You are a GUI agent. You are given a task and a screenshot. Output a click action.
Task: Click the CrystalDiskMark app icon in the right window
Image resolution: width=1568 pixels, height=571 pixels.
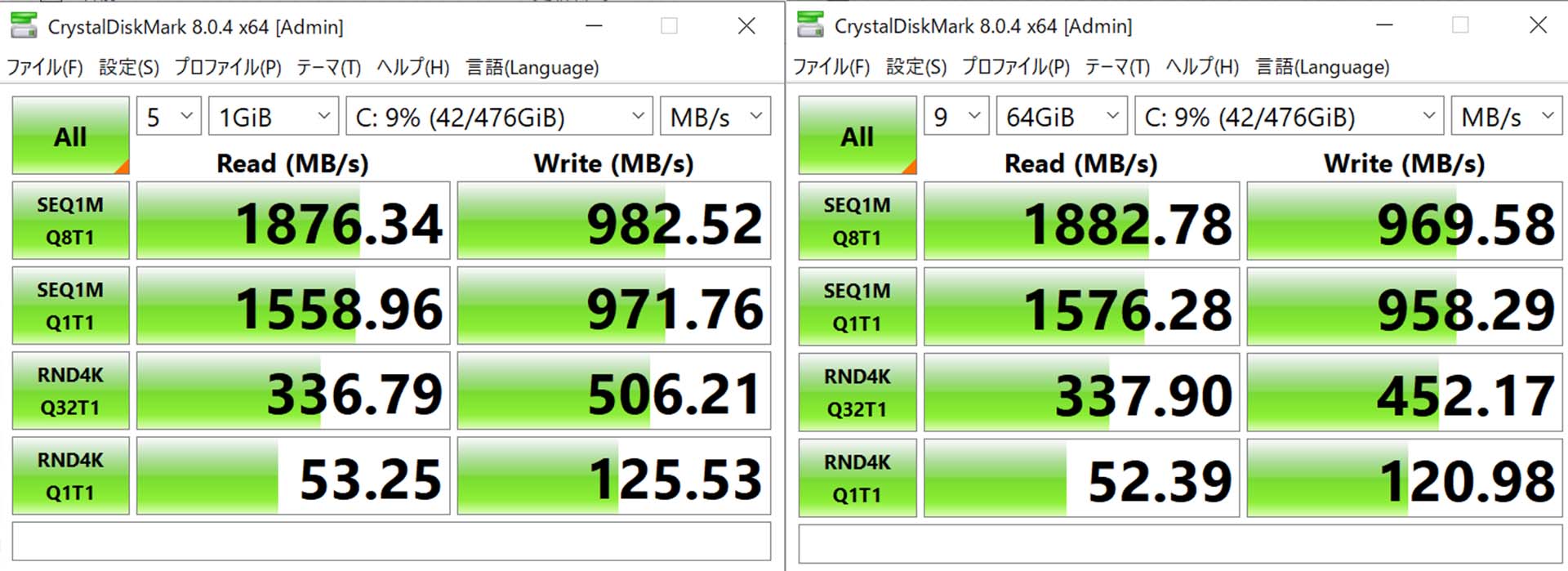tap(810, 25)
